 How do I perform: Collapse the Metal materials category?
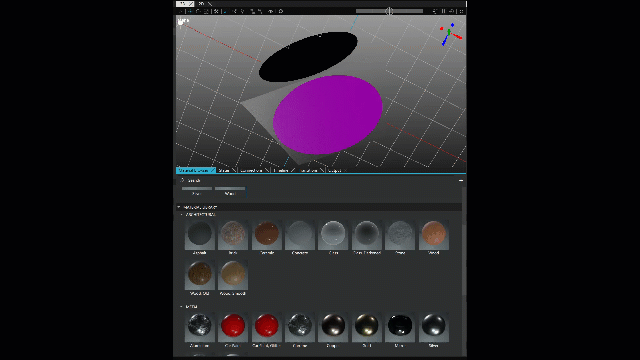point(190,307)
